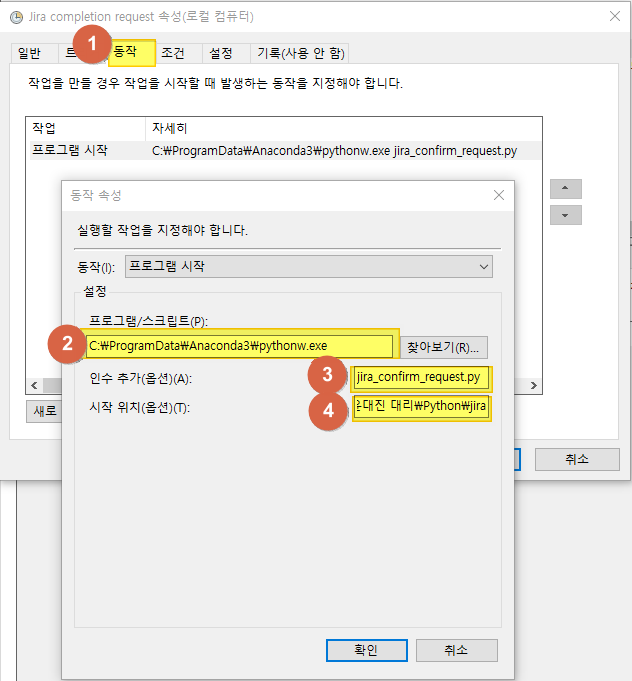The height and width of the screenshot is (681, 632).
Task: Click the 인수 추가 argument field
Action: tap(421, 377)
